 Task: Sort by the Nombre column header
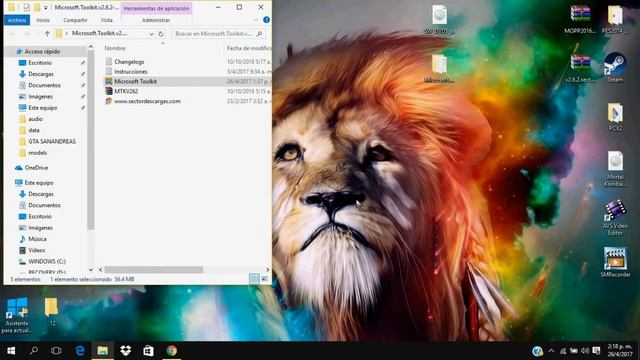coord(115,48)
